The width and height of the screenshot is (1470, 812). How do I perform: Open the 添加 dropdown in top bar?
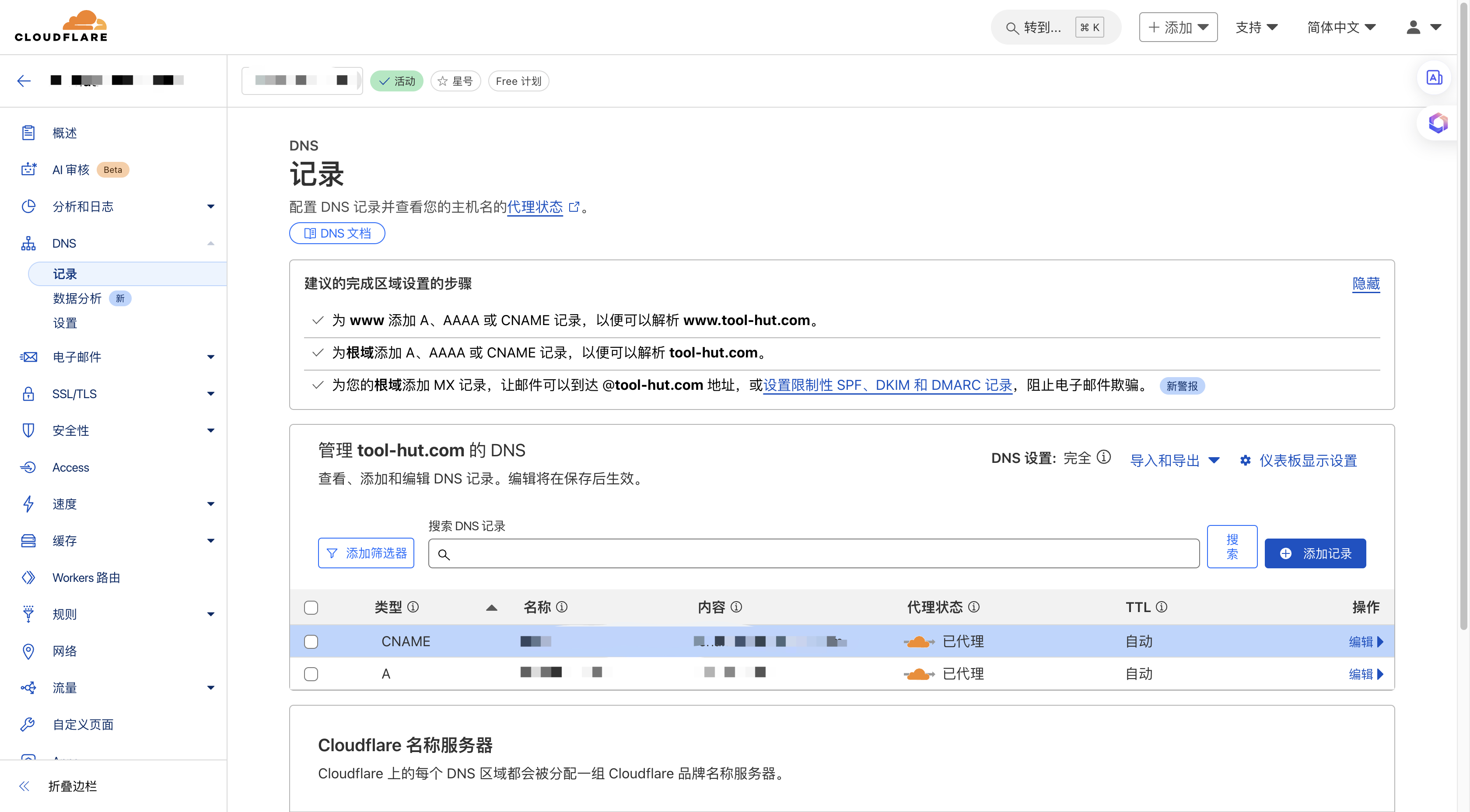pyautogui.click(x=1178, y=27)
